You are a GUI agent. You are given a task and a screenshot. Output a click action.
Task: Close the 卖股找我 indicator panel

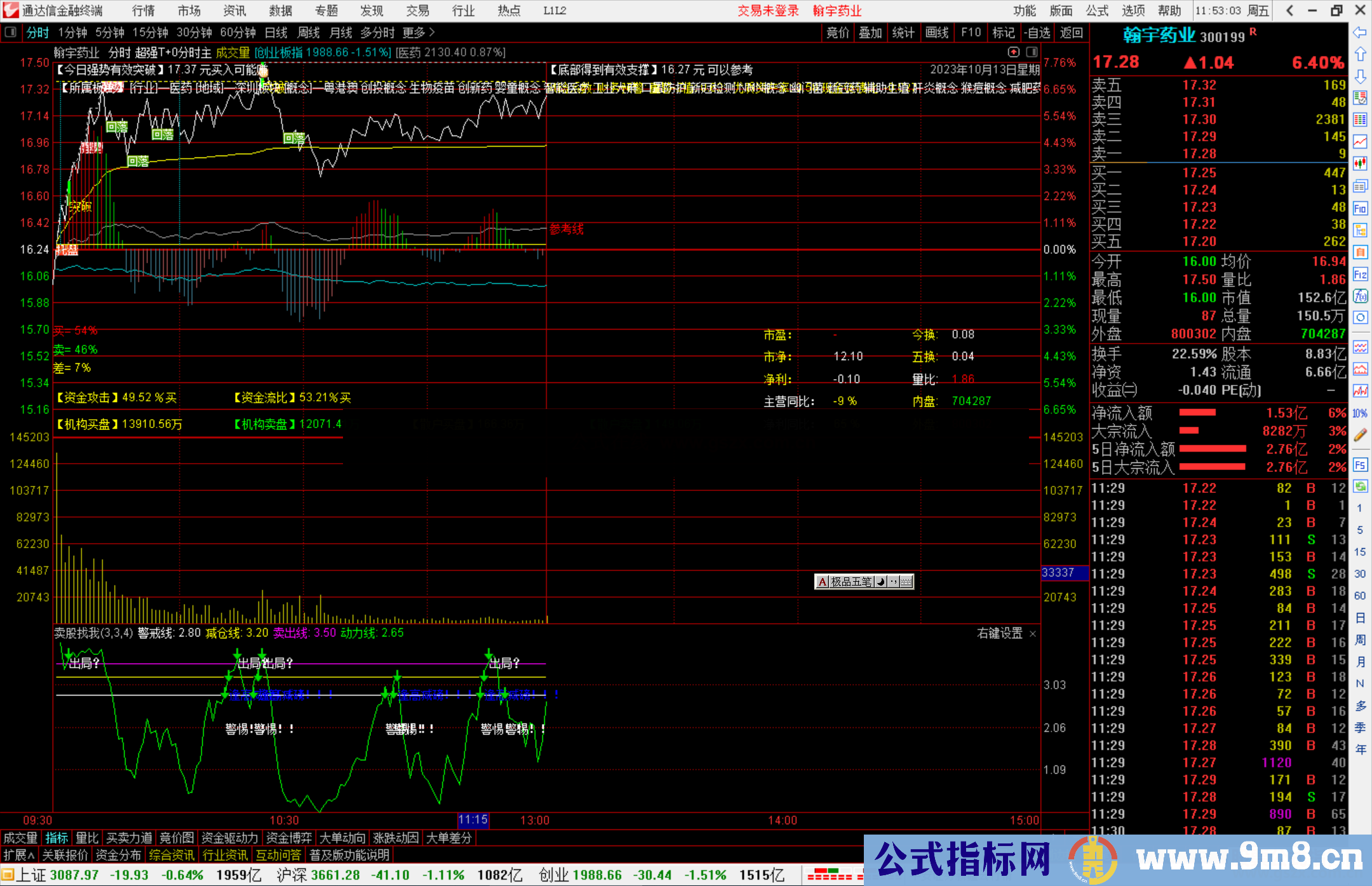(1033, 634)
